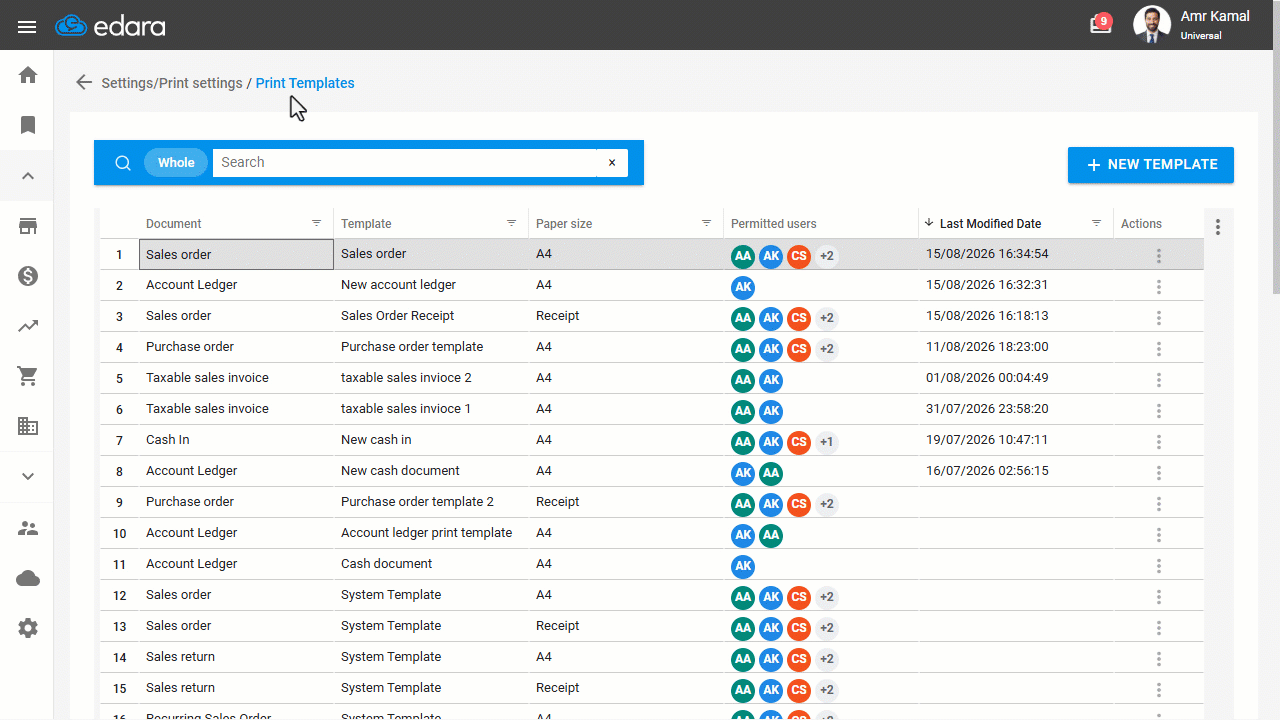Focus the Search input field
This screenshot has width=1280, height=720.
tap(404, 163)
